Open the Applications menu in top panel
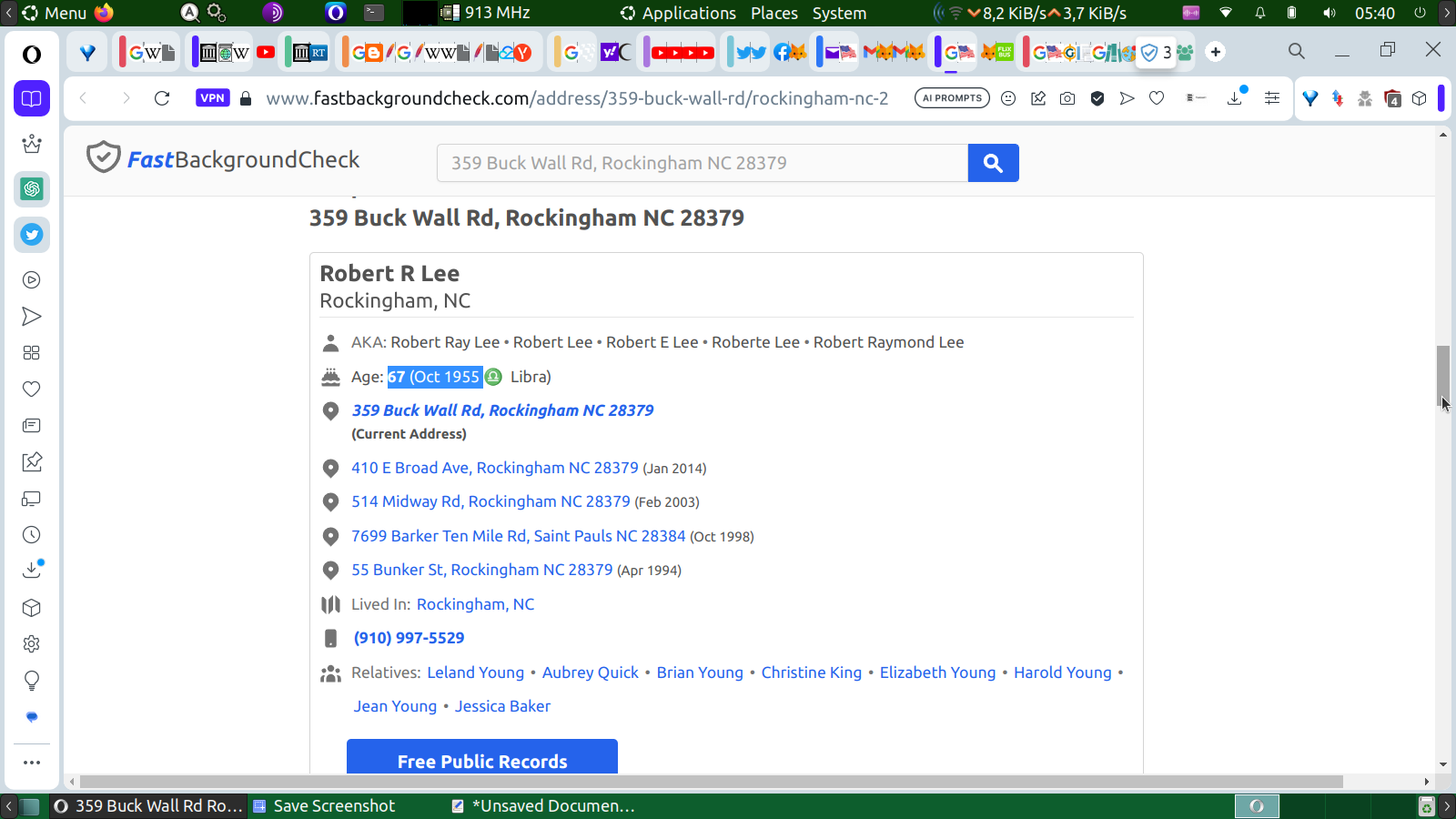1456x819 pixels. coord(678,13)
